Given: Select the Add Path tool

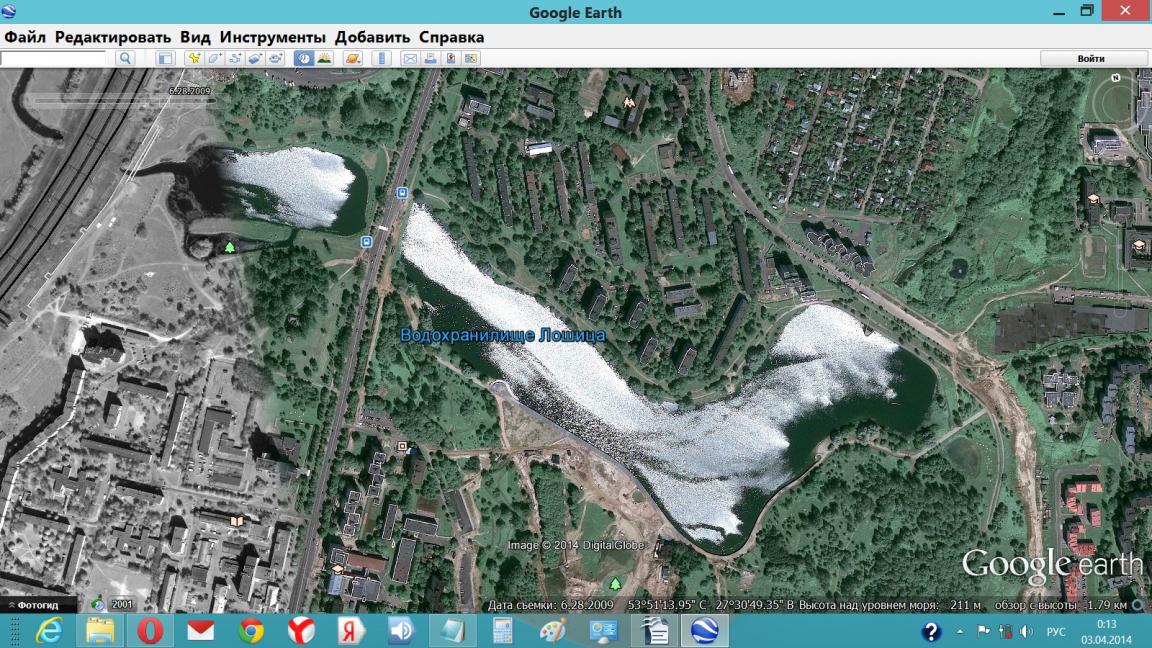Looking at the screenshot, I should coord(235,59).
